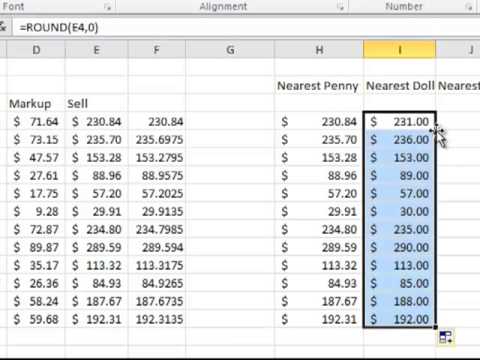Select Nearest Penny cell 113.32
Screen dimensions: 480x360
click(x=319, y=266)
